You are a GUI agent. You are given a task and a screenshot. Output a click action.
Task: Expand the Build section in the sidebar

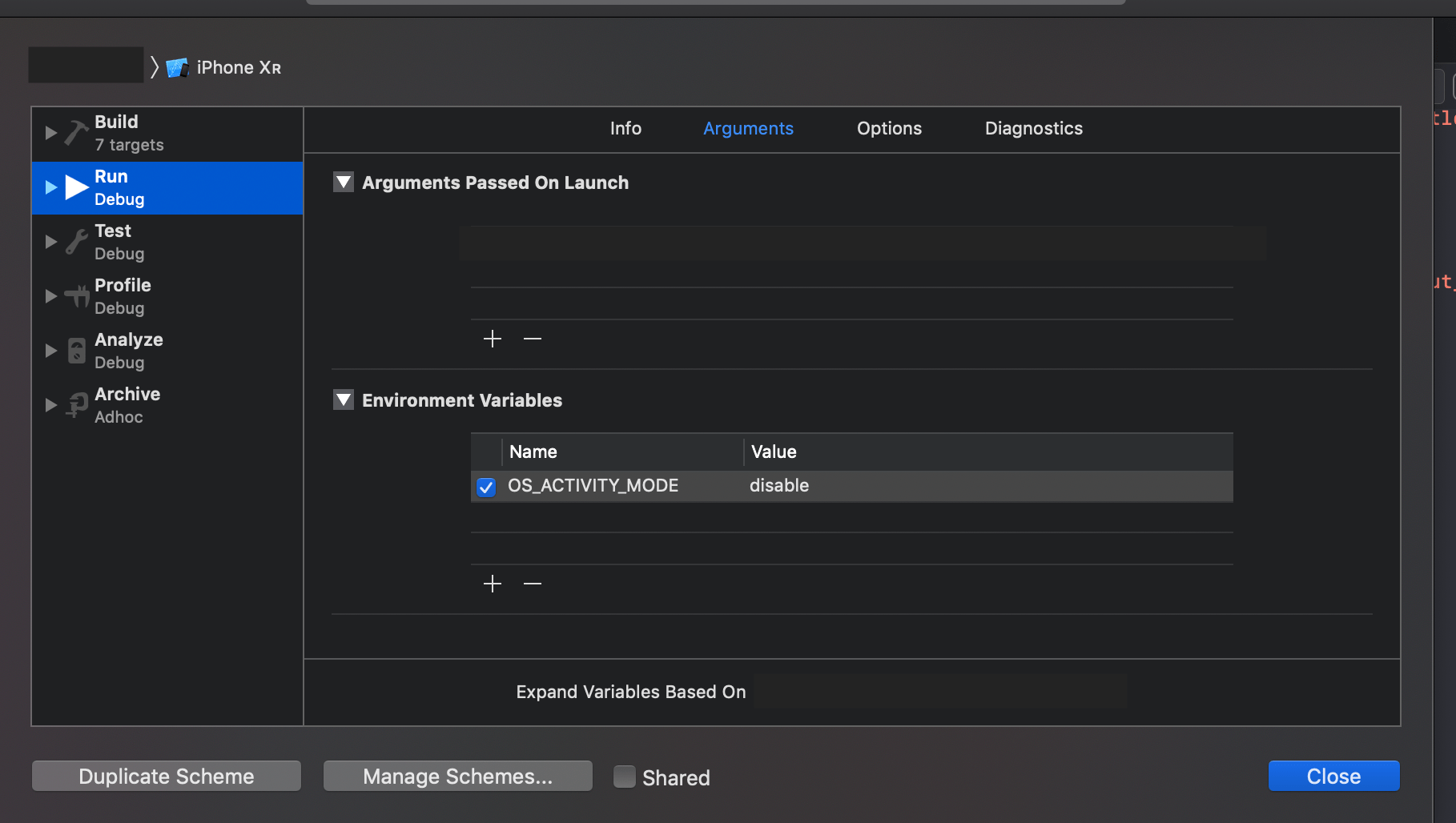pos(50,132)
